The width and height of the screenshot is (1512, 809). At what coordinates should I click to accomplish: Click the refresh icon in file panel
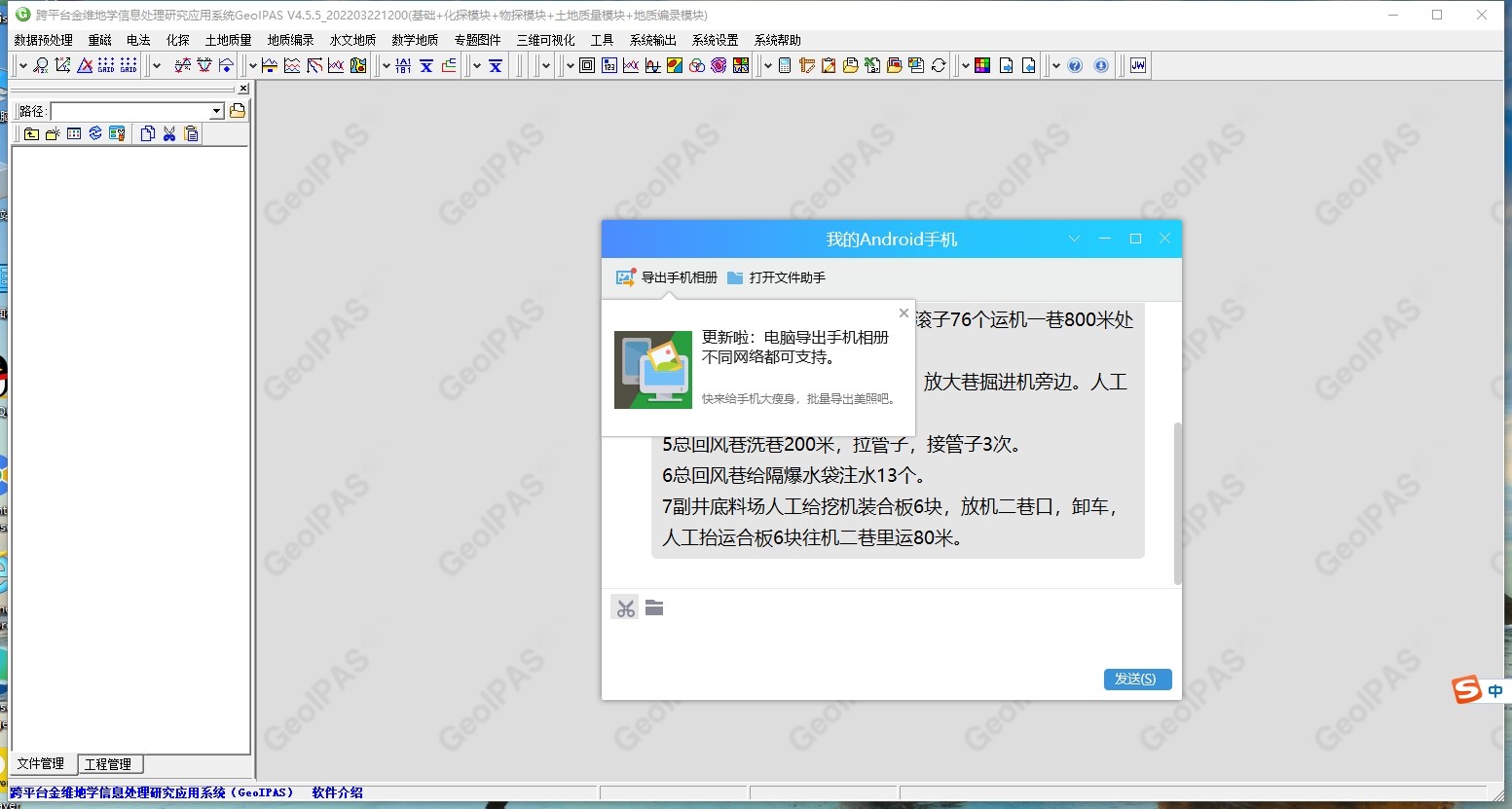pyautogui.click(x=95, y=133)
